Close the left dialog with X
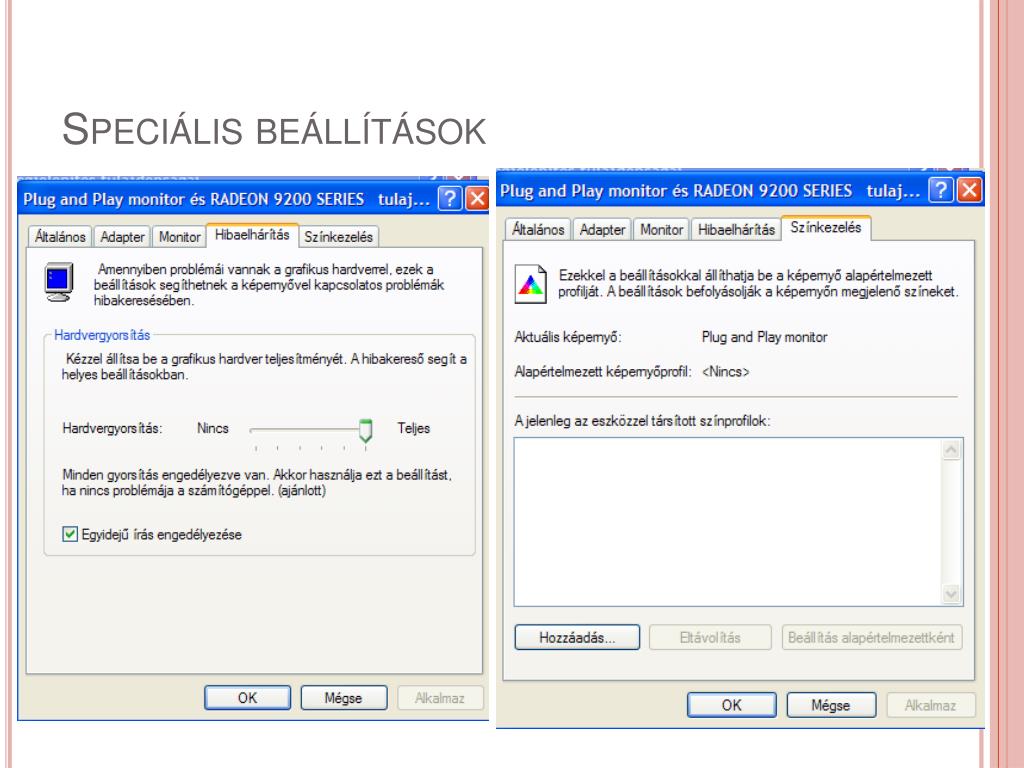This screenshot has width=1024, height=768. click(477, 198)
